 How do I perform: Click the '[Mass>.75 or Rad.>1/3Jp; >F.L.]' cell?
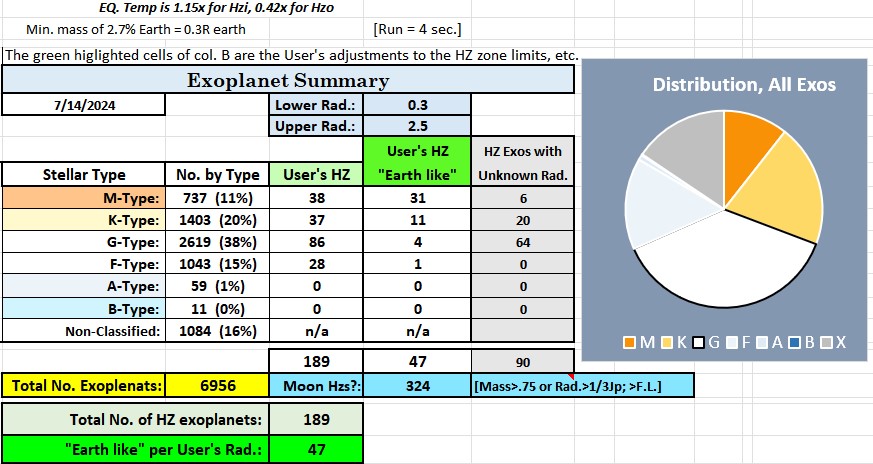coord(582,385)
